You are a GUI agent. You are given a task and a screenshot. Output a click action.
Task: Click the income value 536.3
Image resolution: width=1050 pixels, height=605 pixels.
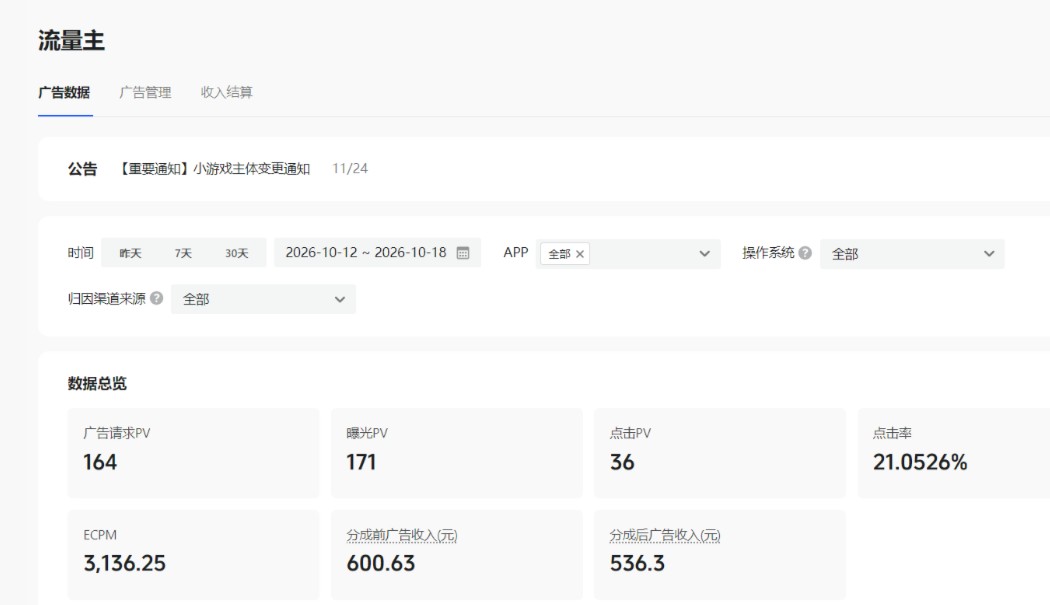638,563
